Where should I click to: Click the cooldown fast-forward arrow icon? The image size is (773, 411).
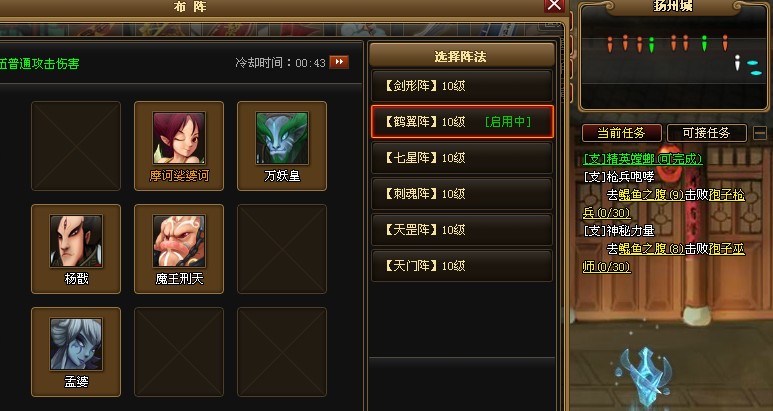click(x=339, y=62)
